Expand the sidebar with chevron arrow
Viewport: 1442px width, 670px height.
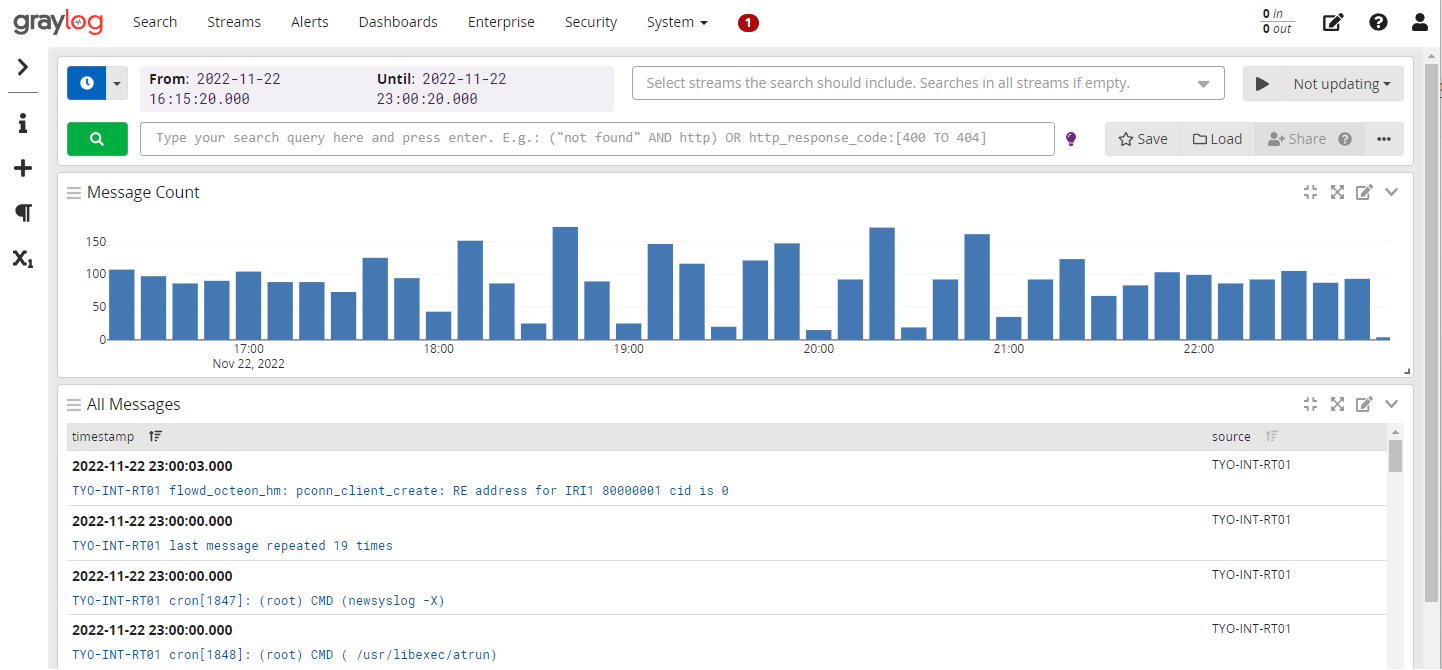[x=23, y=67]
